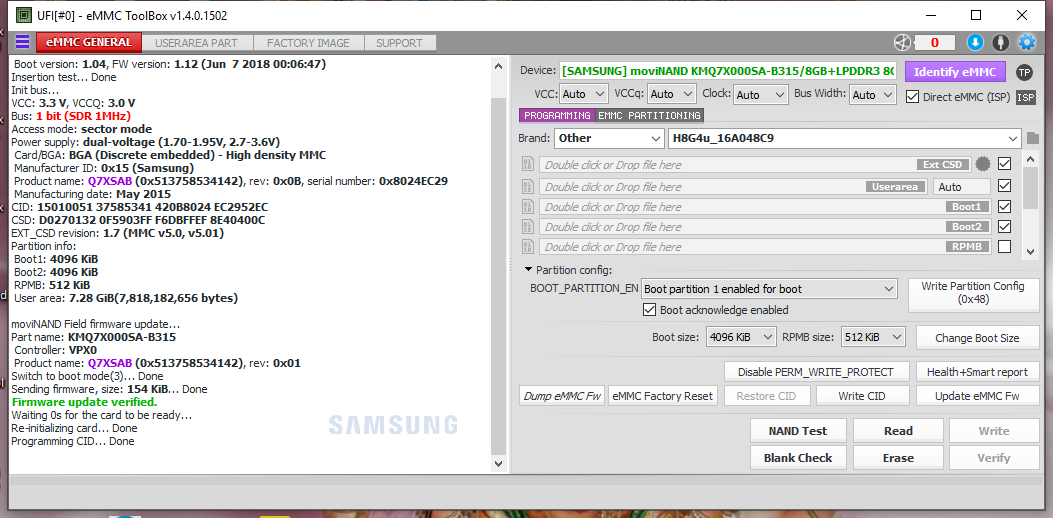Image resolution: width=1053 pixels, height=518 pixels.
Task: Open the purple hamburger menu
Action: pyautogui.click(x=22, y=42)
